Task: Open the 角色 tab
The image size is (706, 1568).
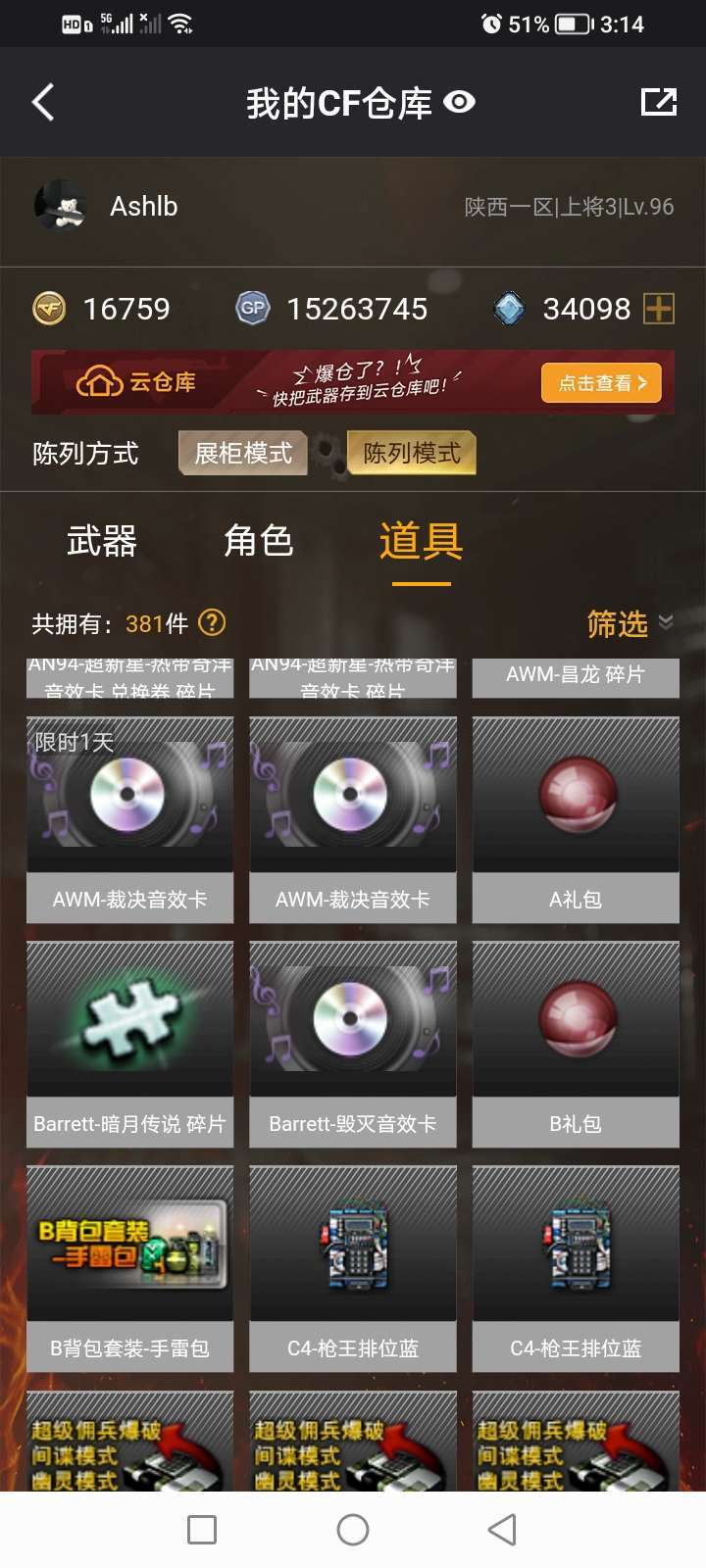Action: [x=259, y=541]
